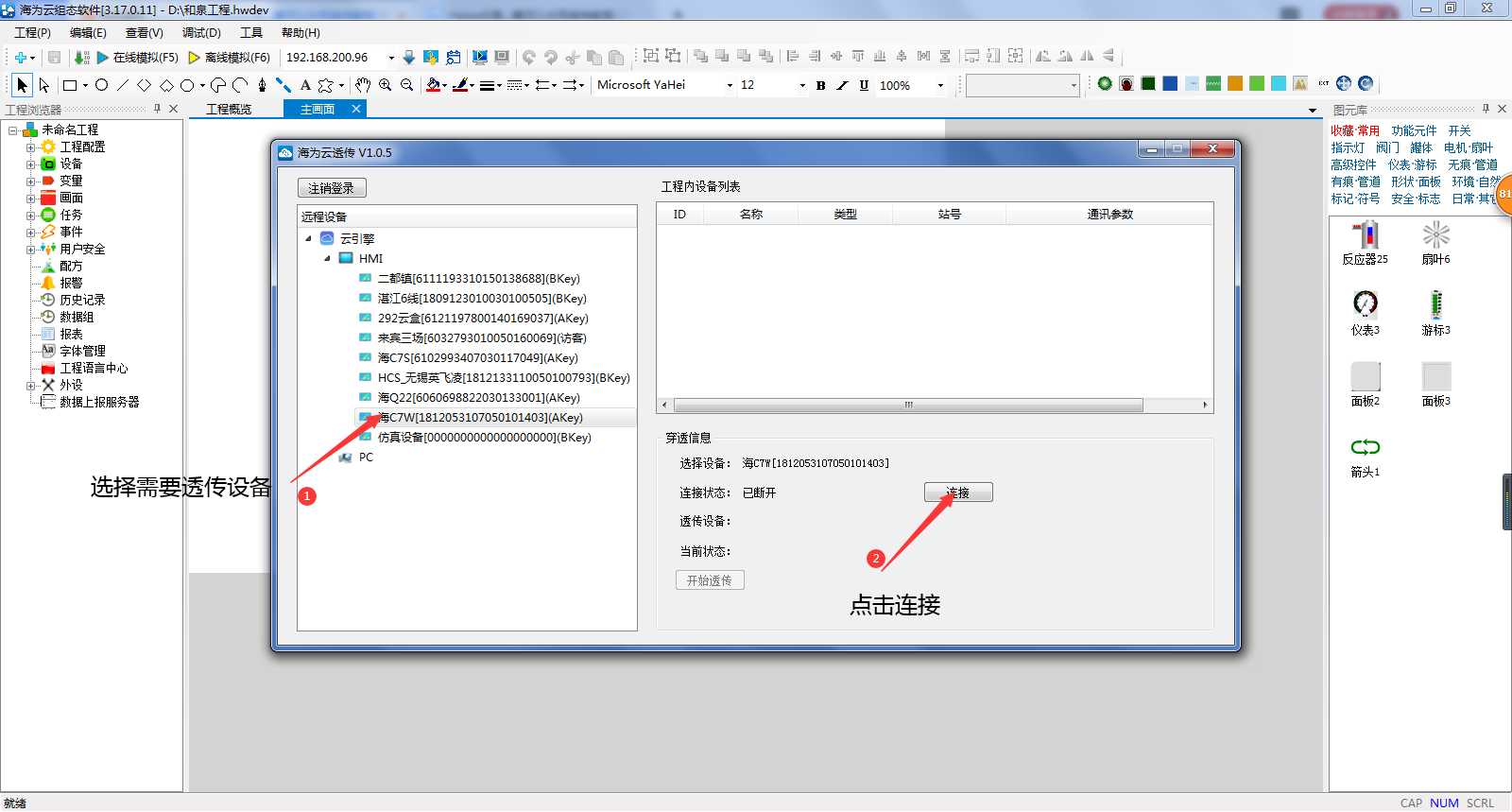The width and height of the screenshot is (1512, 812).
Task: Switch to the 工程概览 tab
Action: click(x=229, y=110)
